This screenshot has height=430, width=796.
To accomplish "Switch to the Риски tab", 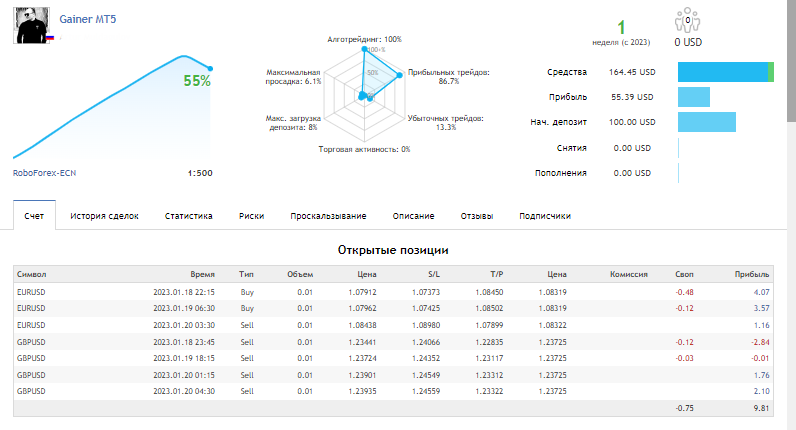I will pos(251,216).
